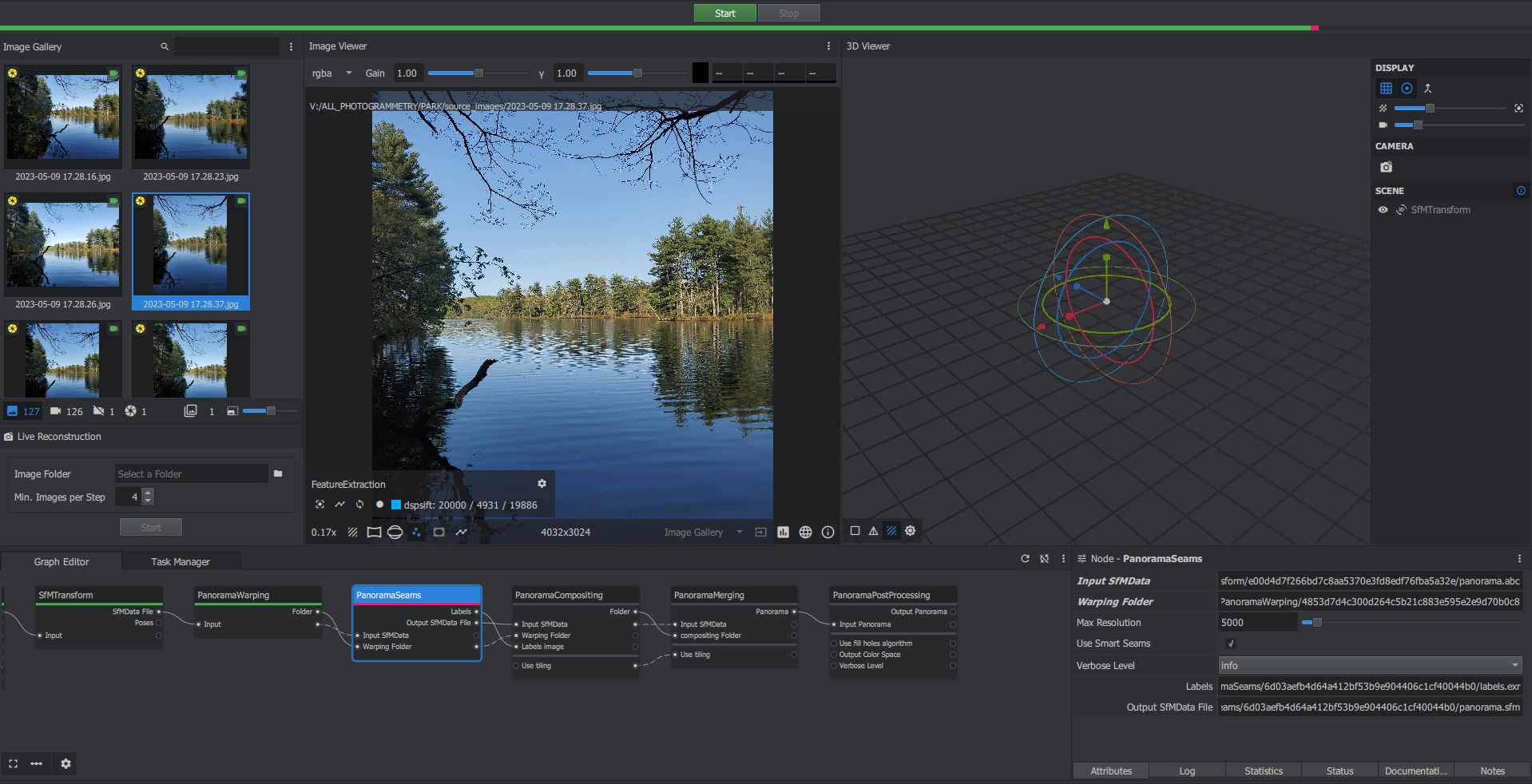
Task: Click the color checker trend icon in viewer toolbar
Action: click(x=461, y=533)
